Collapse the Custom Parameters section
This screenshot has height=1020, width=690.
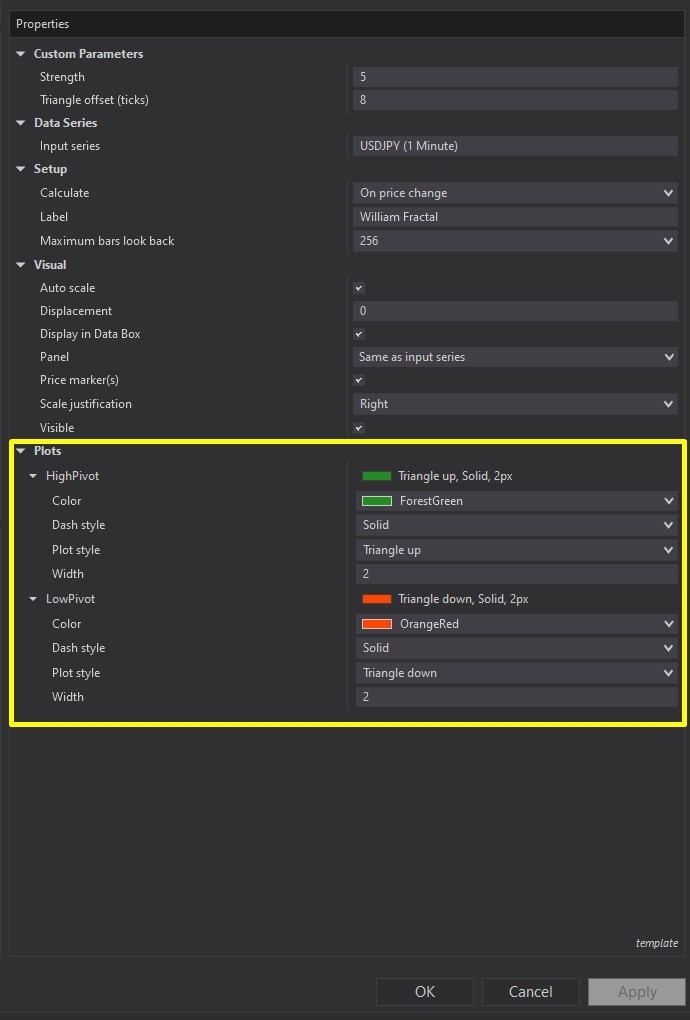21,54
